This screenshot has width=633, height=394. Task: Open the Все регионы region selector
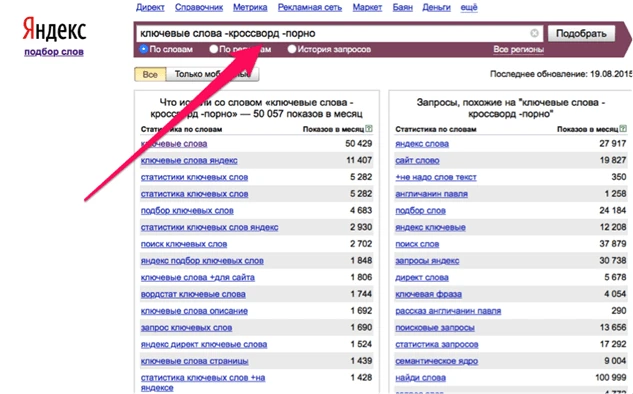pyautogui.click(x=518, y=49)
